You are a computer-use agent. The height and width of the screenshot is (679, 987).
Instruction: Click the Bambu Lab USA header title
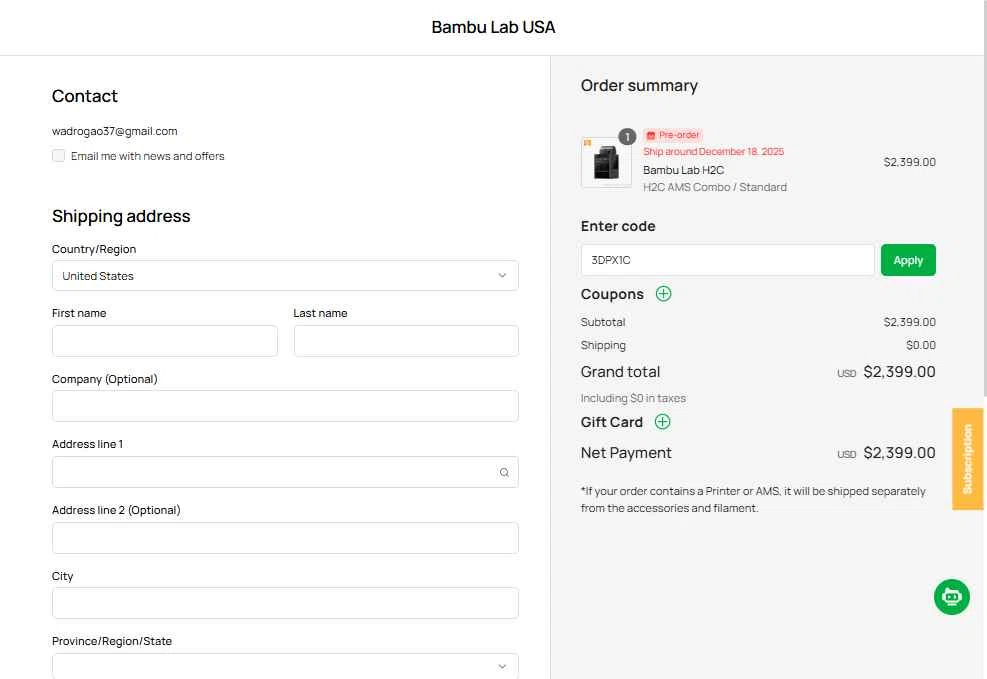493,27
